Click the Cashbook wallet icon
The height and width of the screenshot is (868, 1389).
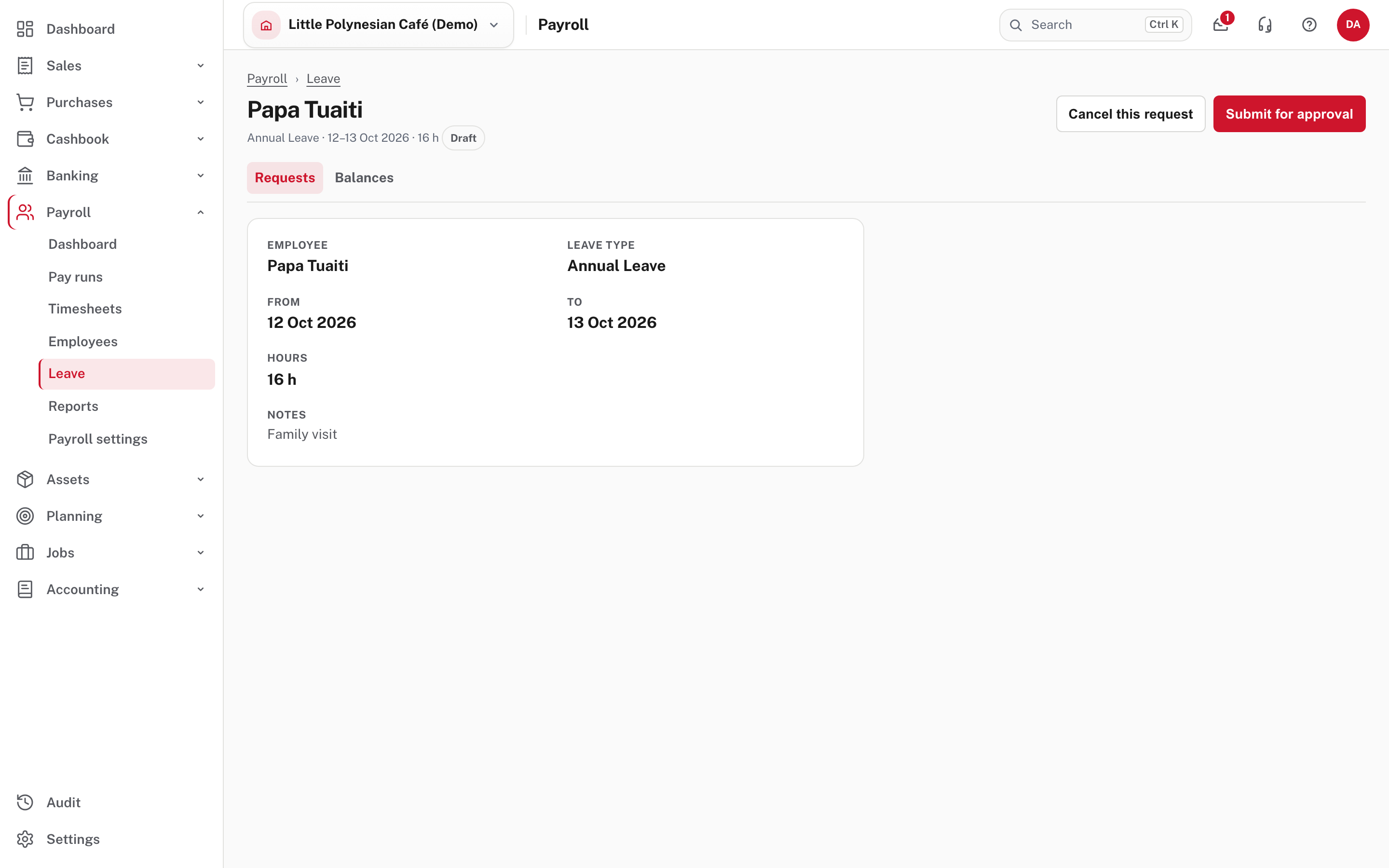coord(25,139)
